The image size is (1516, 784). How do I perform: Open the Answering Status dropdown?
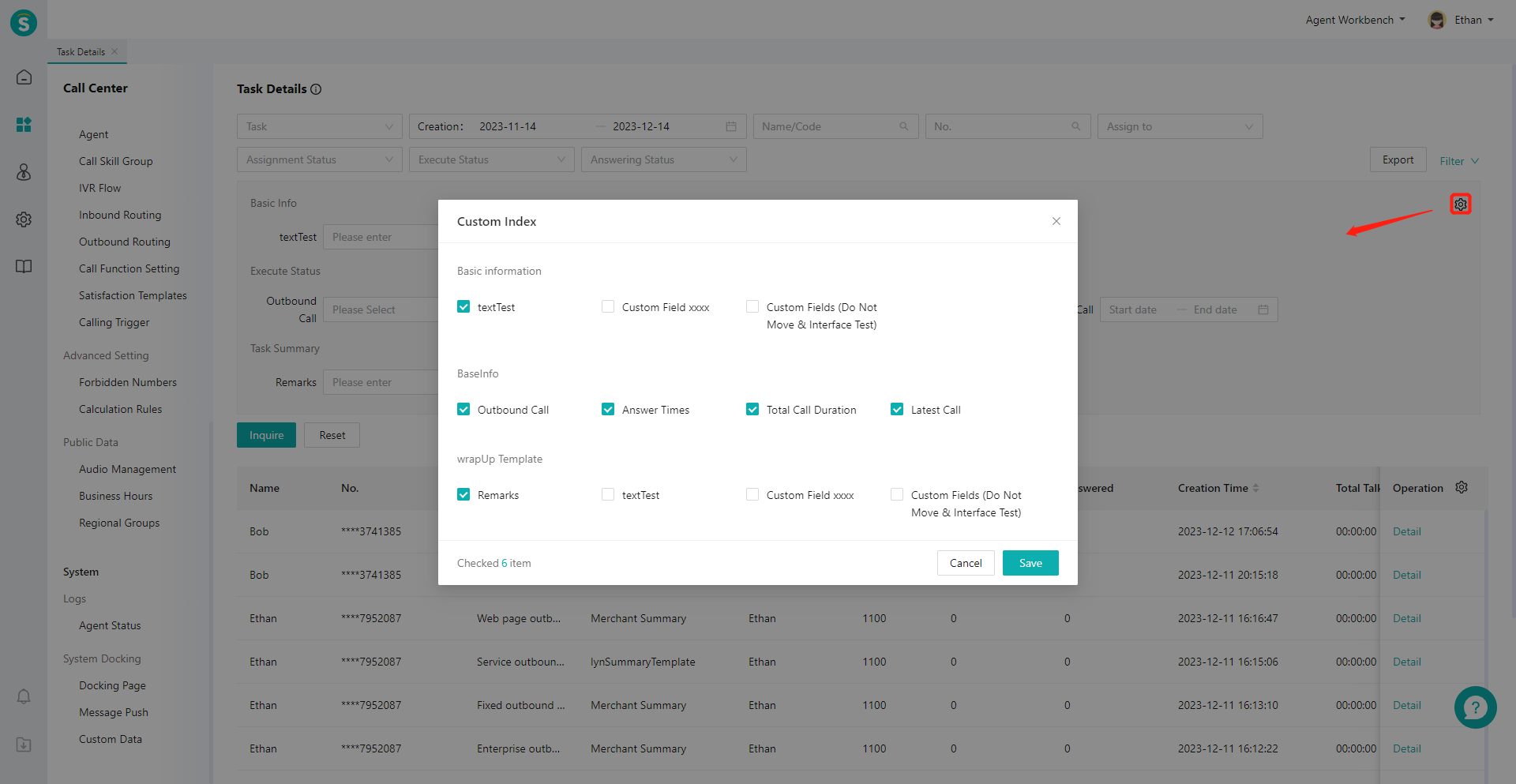[x=664, y=159]
